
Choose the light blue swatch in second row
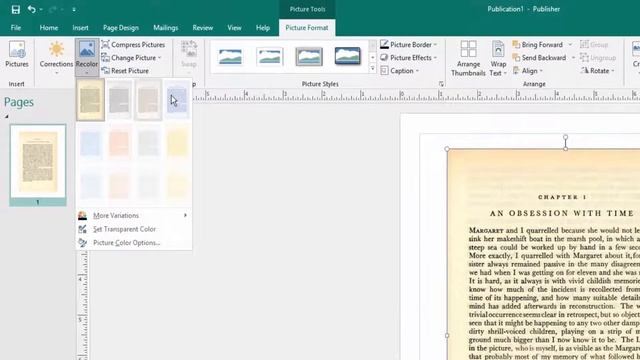coord(90,143)
